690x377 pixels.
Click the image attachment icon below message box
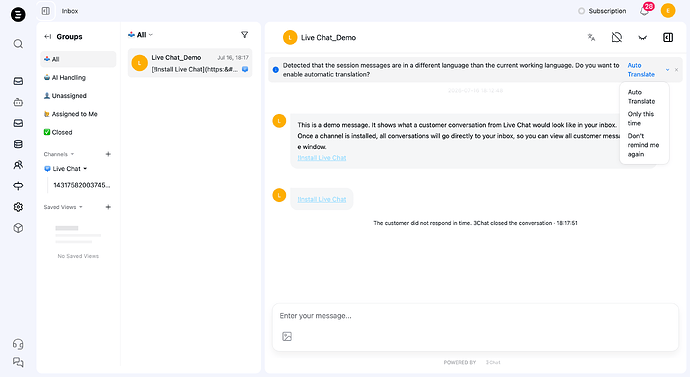coord(287,337)
